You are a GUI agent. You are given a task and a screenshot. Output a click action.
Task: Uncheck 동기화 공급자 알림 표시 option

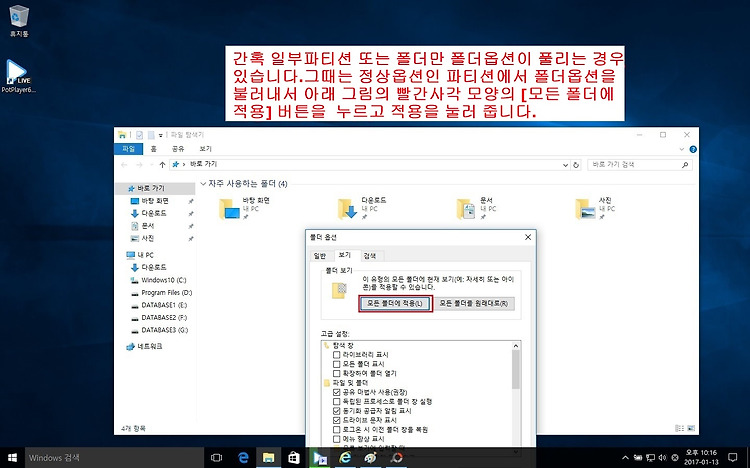click(336, 411)
